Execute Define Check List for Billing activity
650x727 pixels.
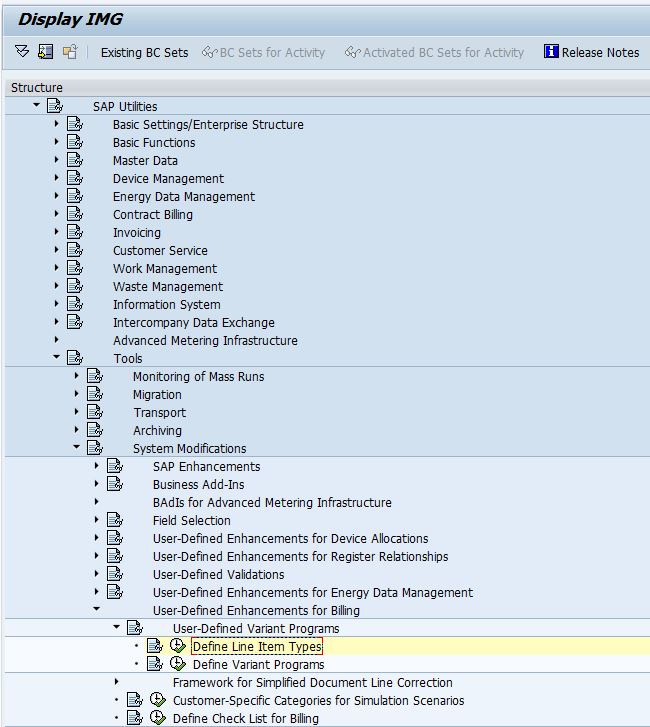pos(158,718)
